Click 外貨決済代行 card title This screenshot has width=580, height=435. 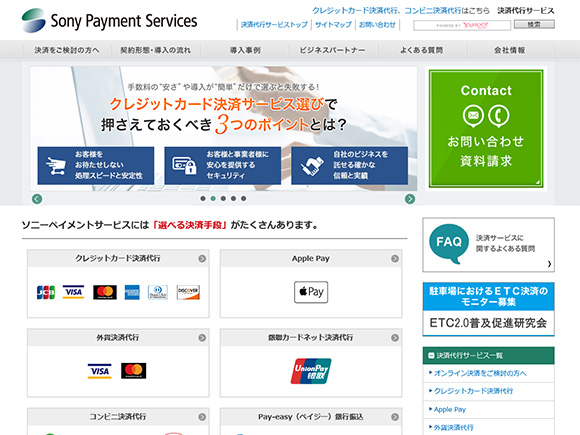pyautogui.click(x=118, y=337)
